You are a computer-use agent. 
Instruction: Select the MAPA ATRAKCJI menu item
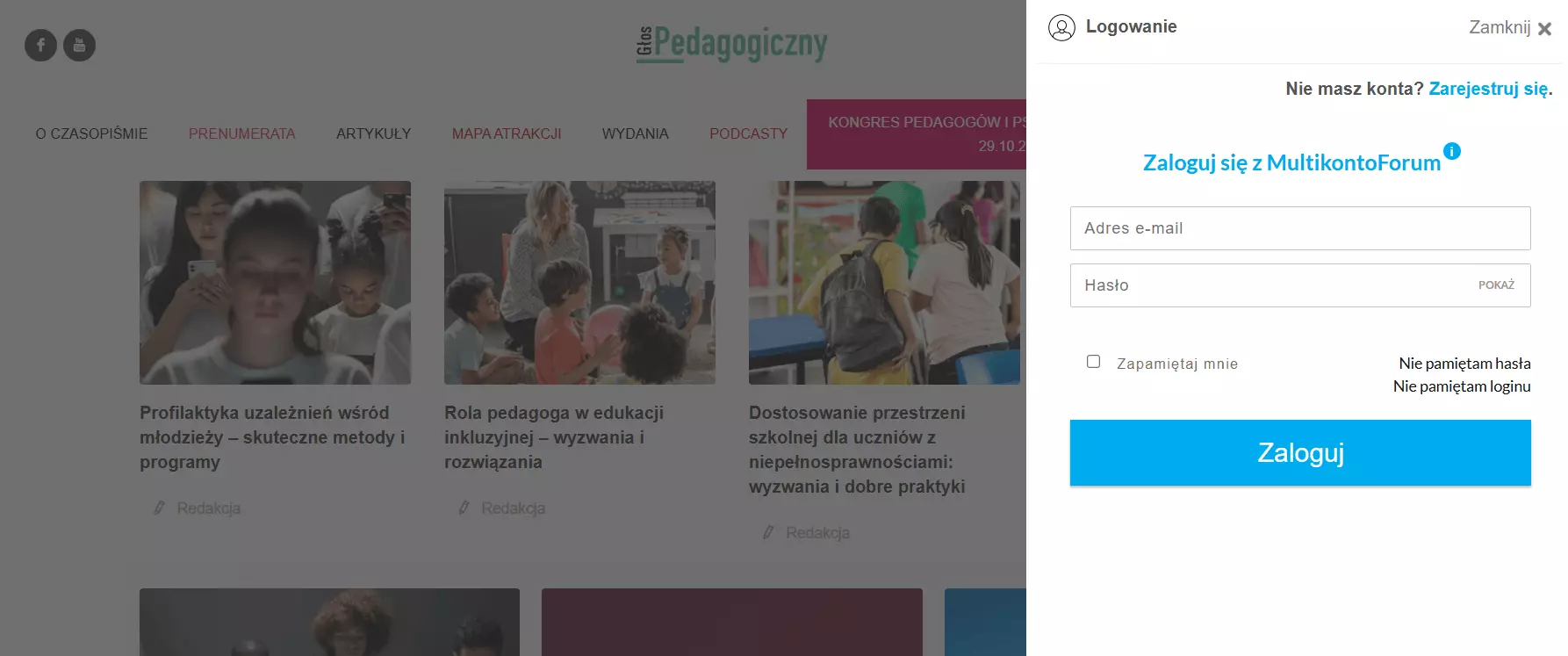click(507, 133)
